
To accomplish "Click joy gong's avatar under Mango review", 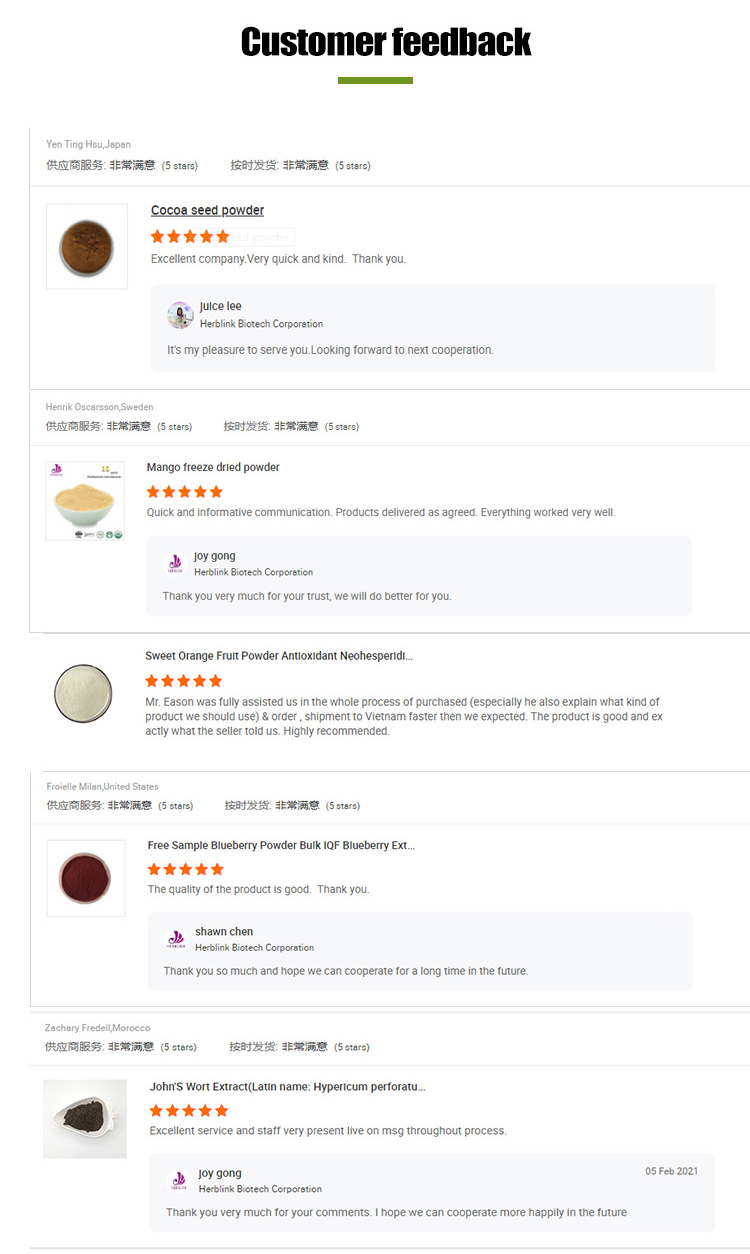I will (175, 563).
